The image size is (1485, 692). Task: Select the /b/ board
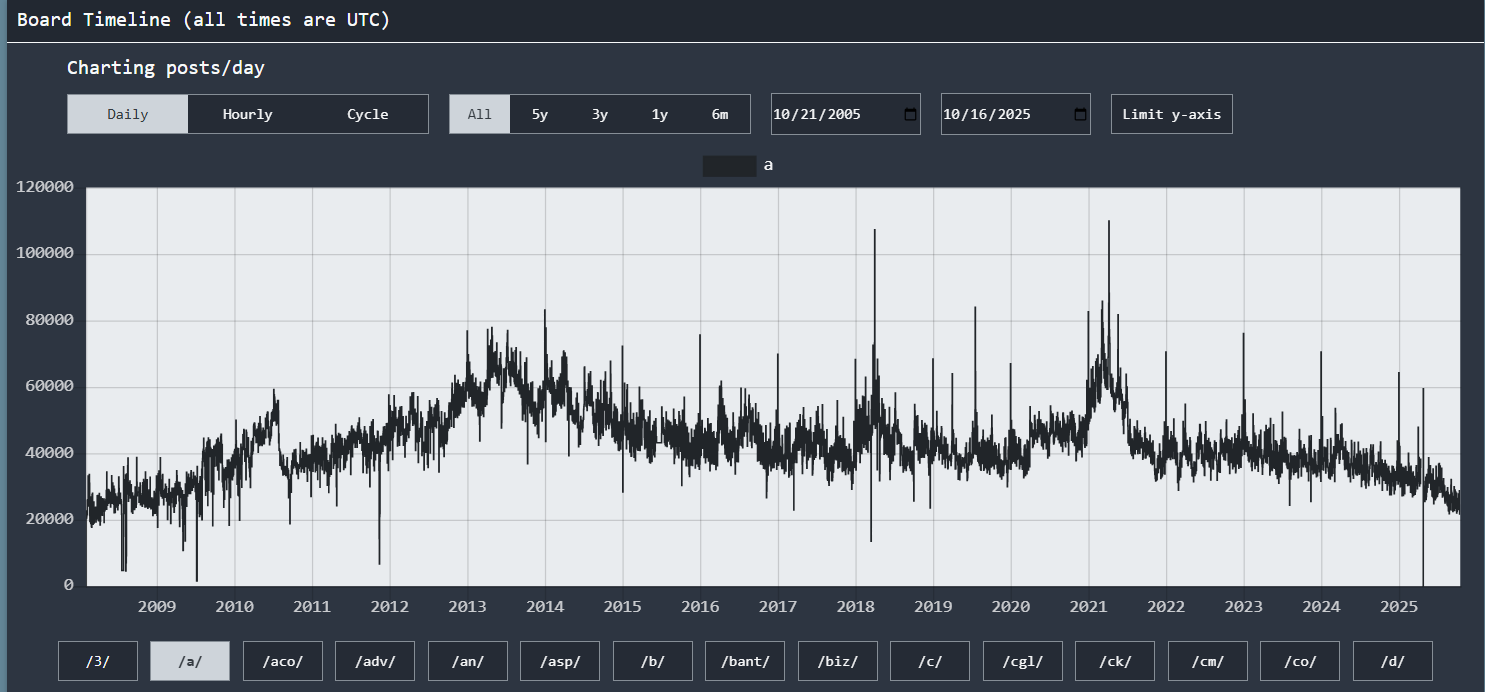[653, 661]
